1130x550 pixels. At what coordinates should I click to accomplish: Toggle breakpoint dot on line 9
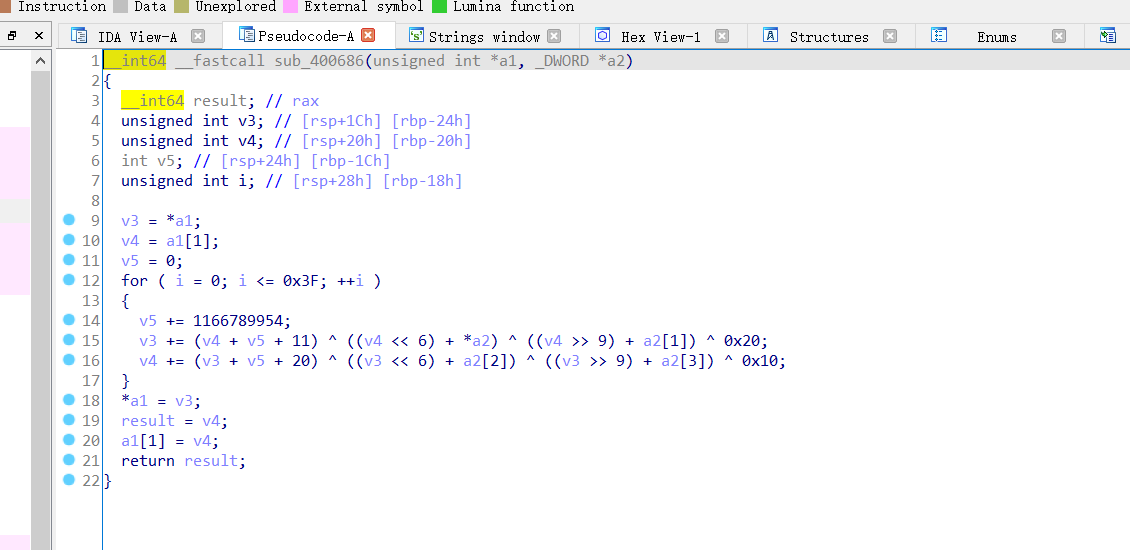pyautogui.click(x=69, y=220)
